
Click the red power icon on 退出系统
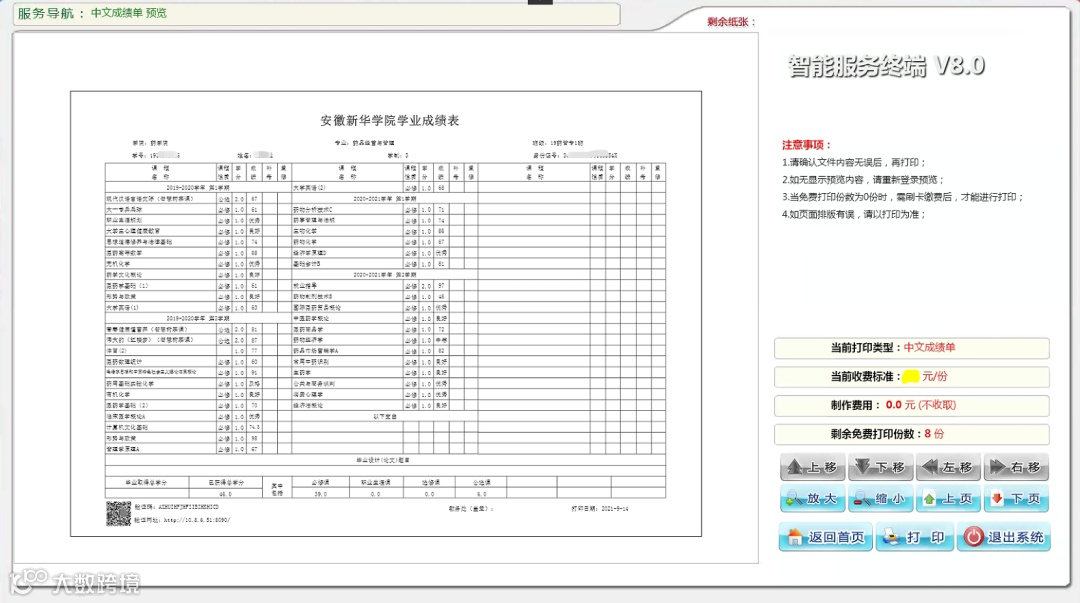pyautogui.click(x=973, y=537)
